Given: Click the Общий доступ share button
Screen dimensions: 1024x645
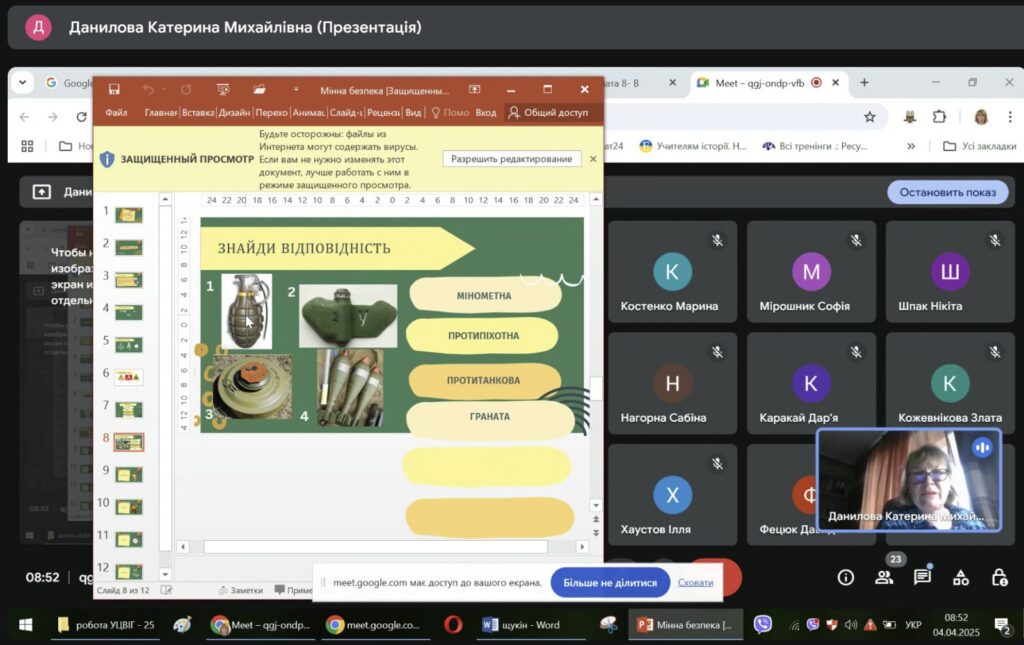Looking at the screenshot, I should (x=549, y=112).
